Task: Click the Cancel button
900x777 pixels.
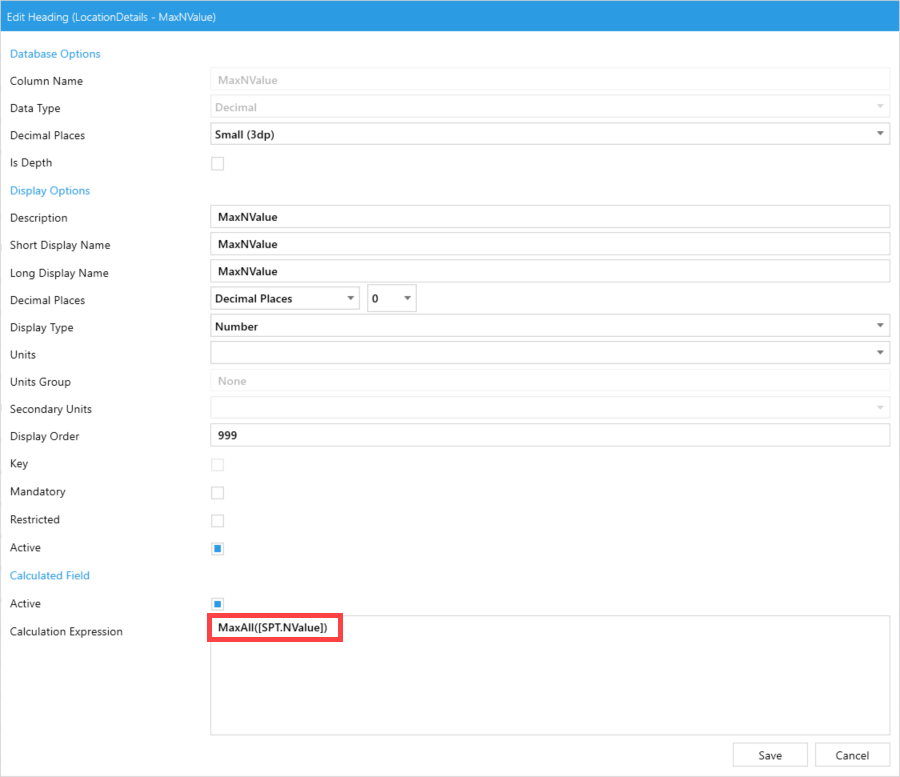Action: click(852, 755)
